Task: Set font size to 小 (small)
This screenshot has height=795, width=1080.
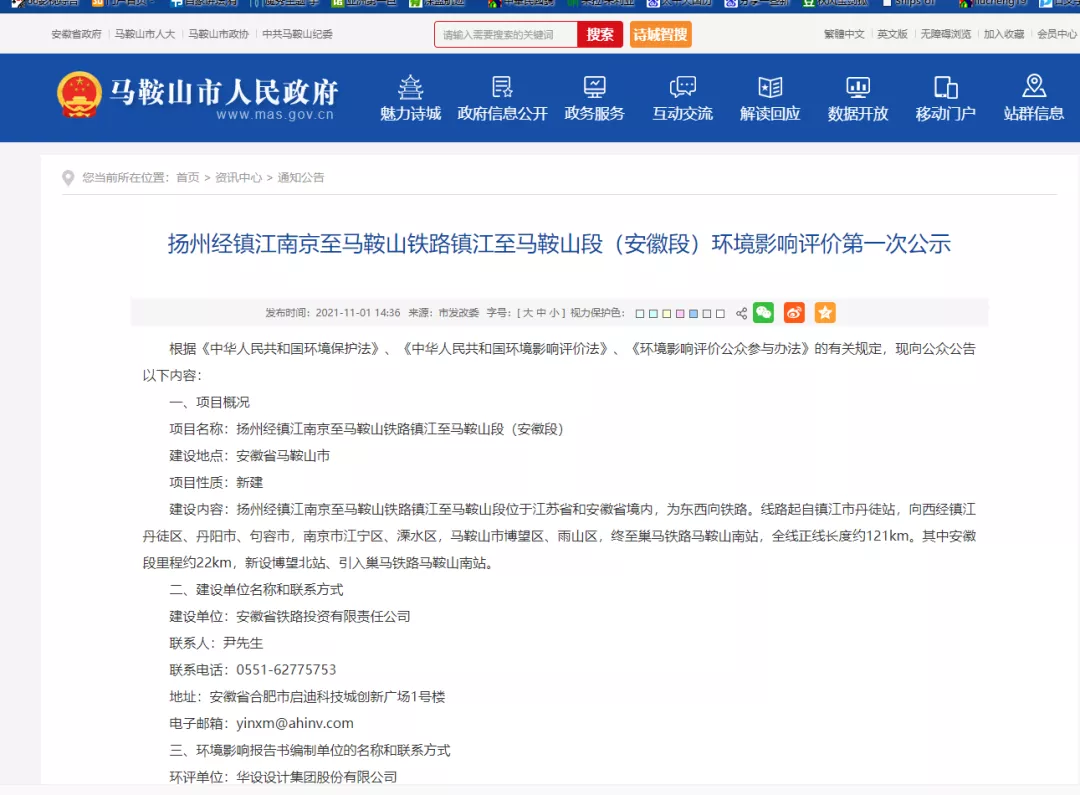Action: (x=554, y=313)
